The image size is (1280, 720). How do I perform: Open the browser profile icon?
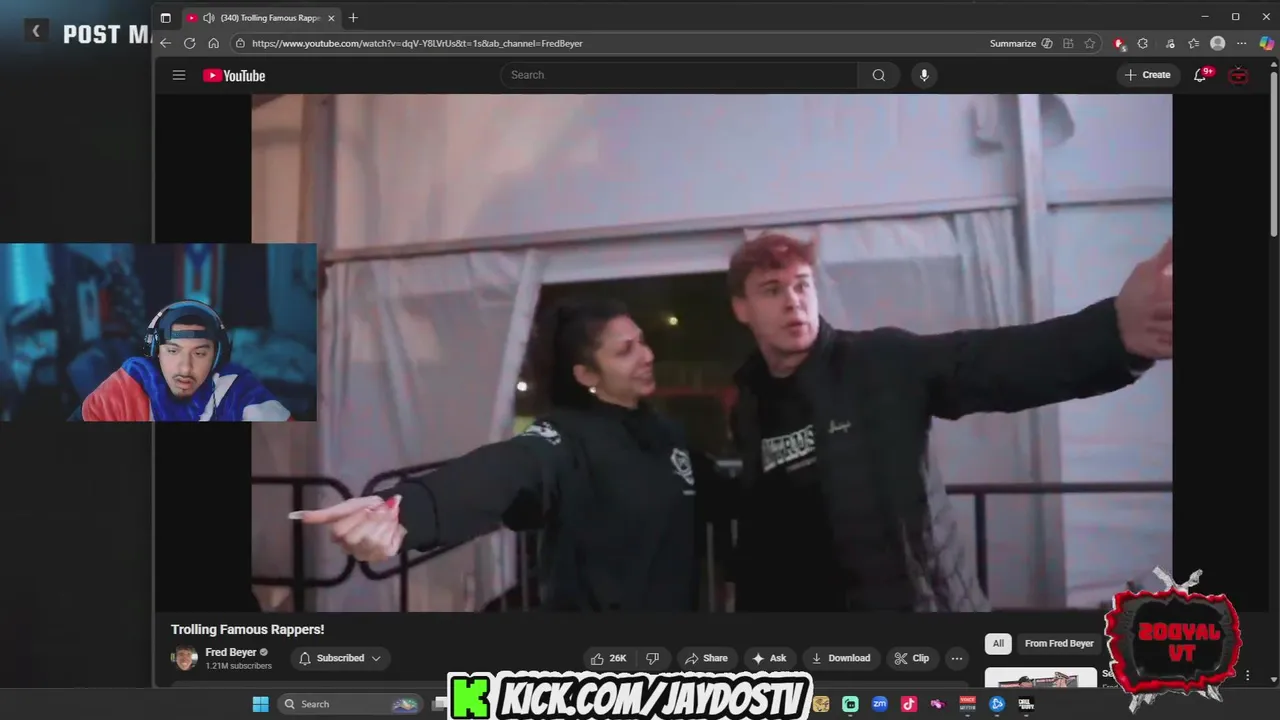1217,43
